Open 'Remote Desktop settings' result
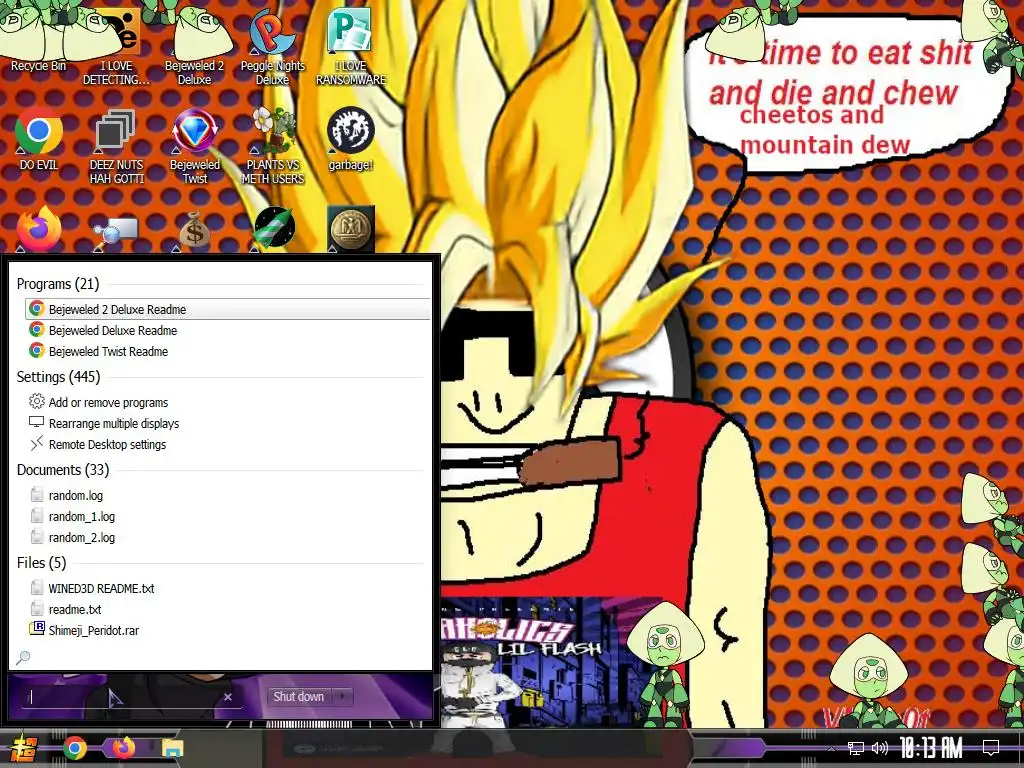Image resolution: width=1024 pixels, height=768 pixels. (x=228, y=444)
